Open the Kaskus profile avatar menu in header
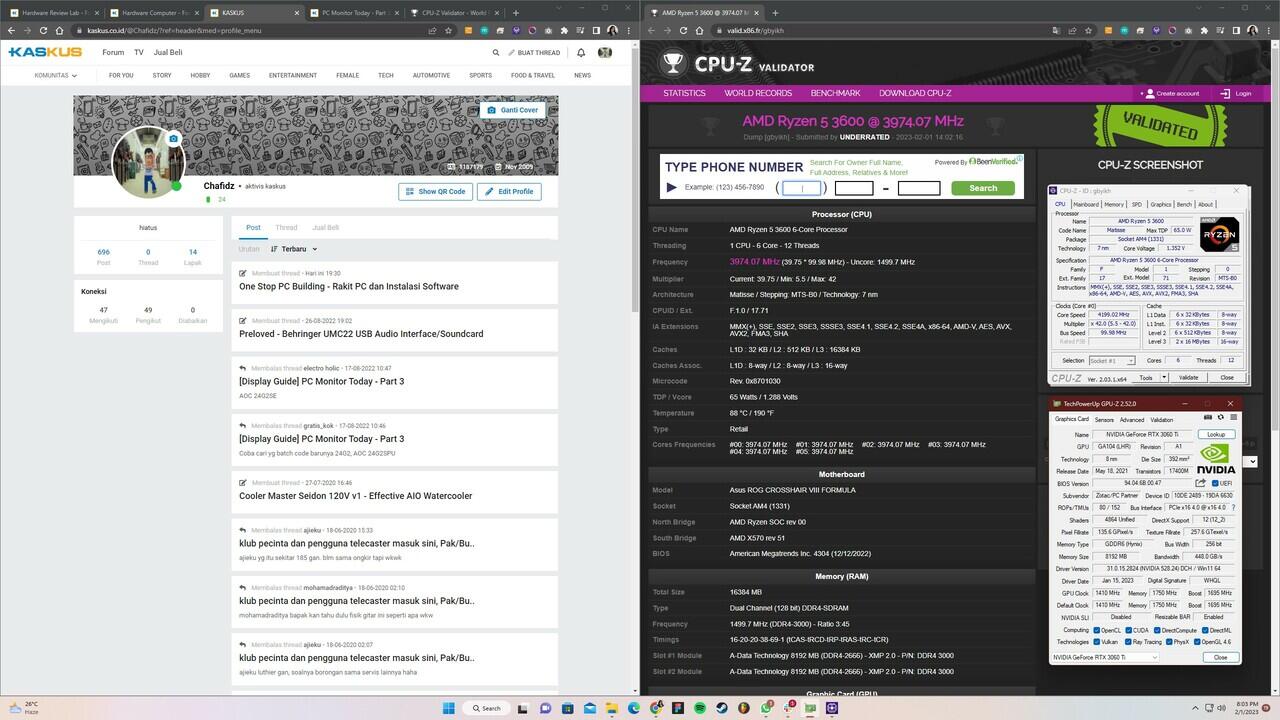The width and height of the screenshot is (1280, 720). (x=605, y=52)
